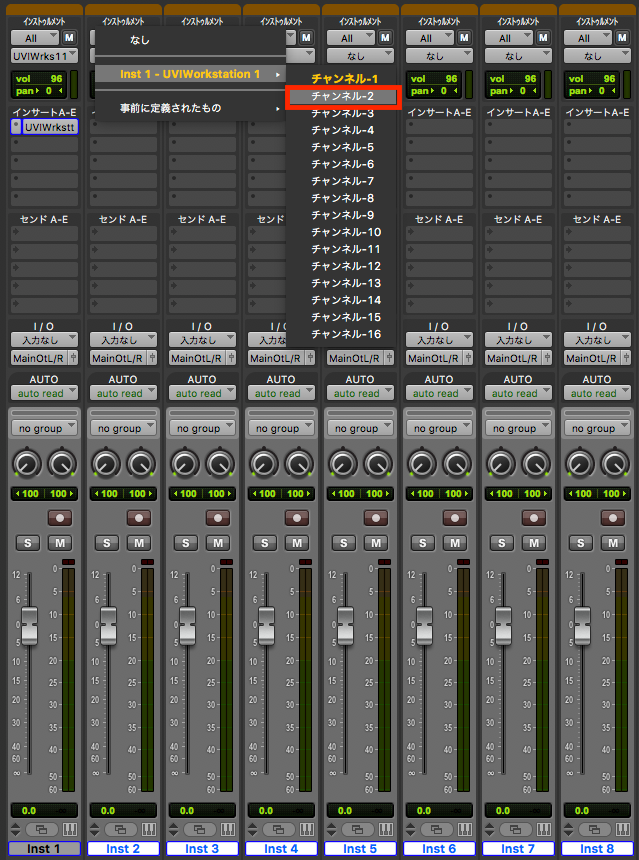This screenshot has height=860, width=639.
Task: Click the left pan knob on Inst 3
Action: click(x=184, y=465)
